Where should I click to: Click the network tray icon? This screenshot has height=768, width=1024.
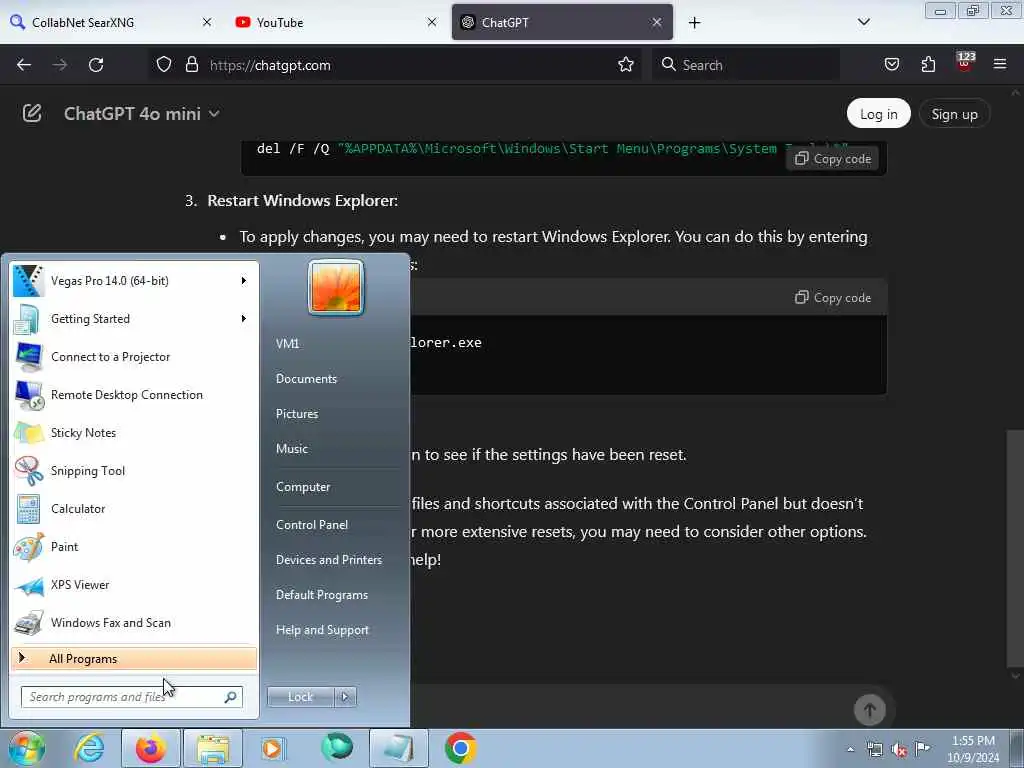[x=875, y=750]
